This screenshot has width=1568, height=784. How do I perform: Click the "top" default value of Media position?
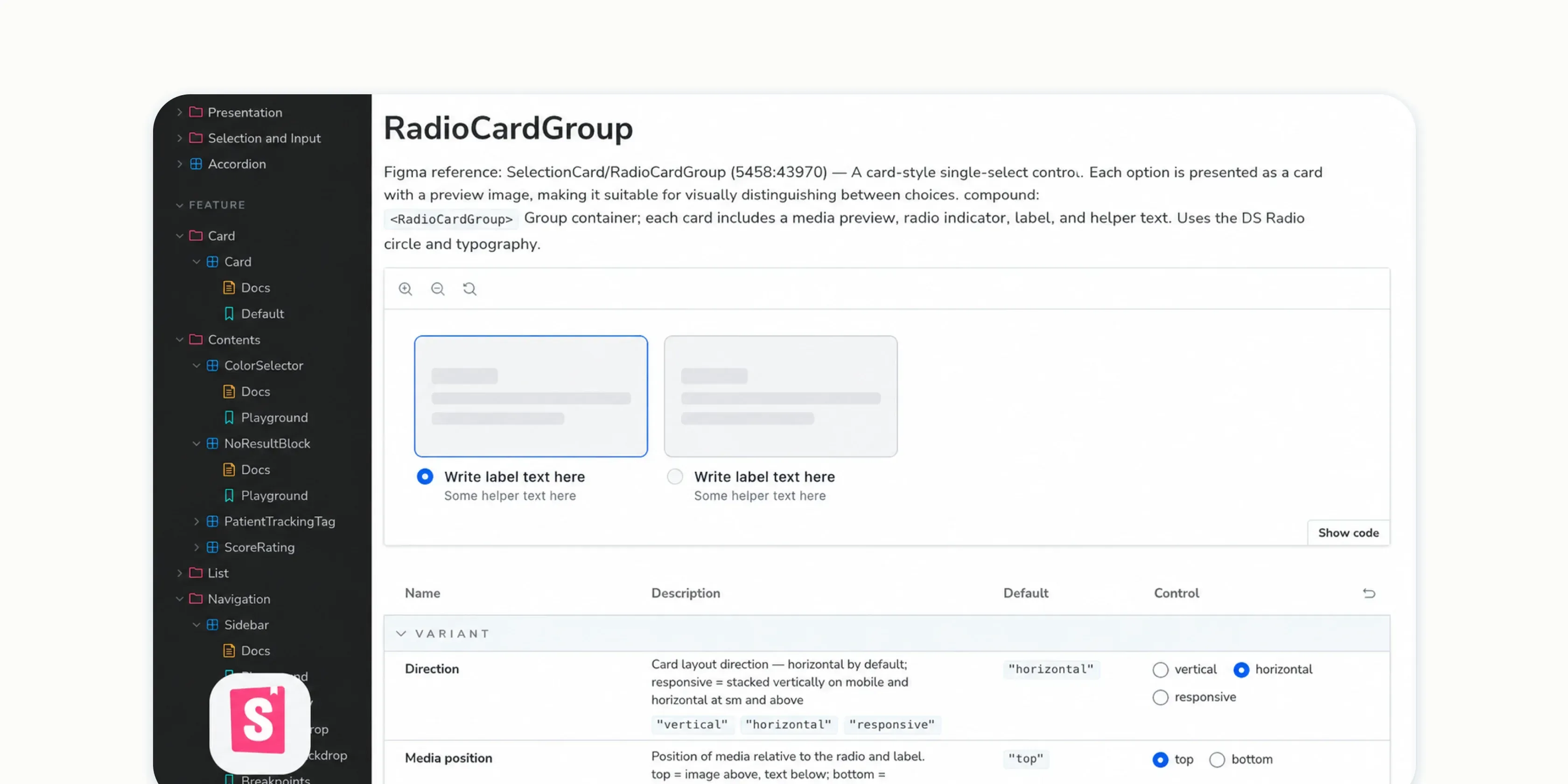[x=1026, y=759]
